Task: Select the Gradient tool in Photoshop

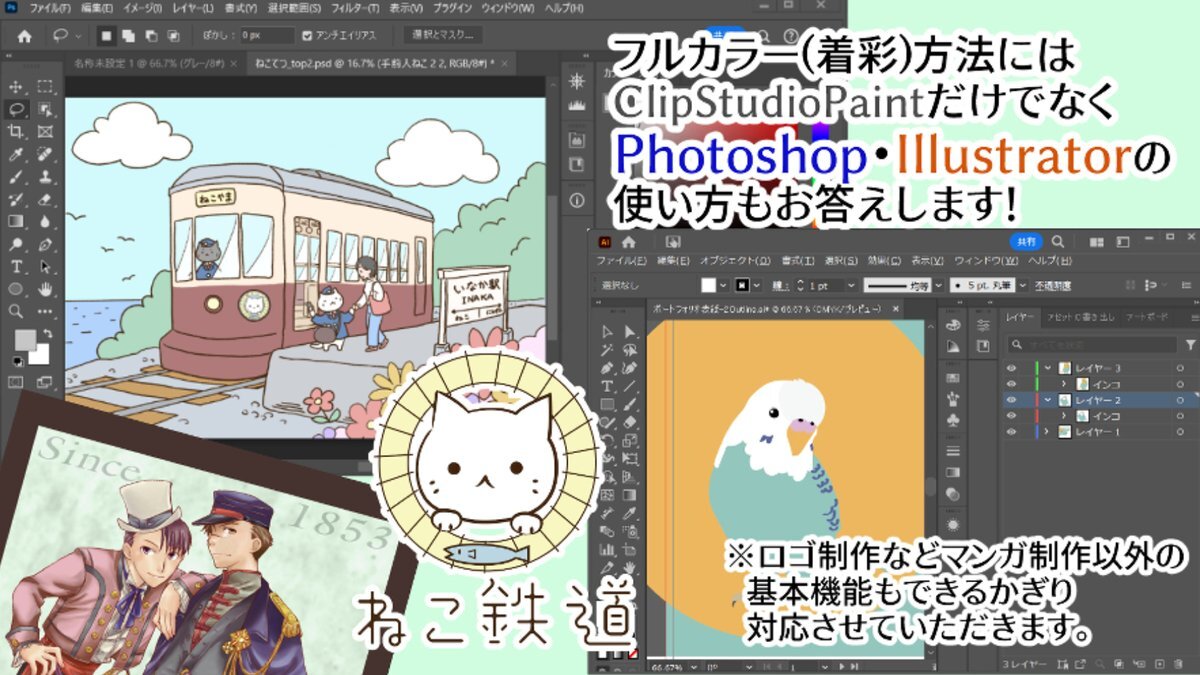Action: (x=15, y=221)
